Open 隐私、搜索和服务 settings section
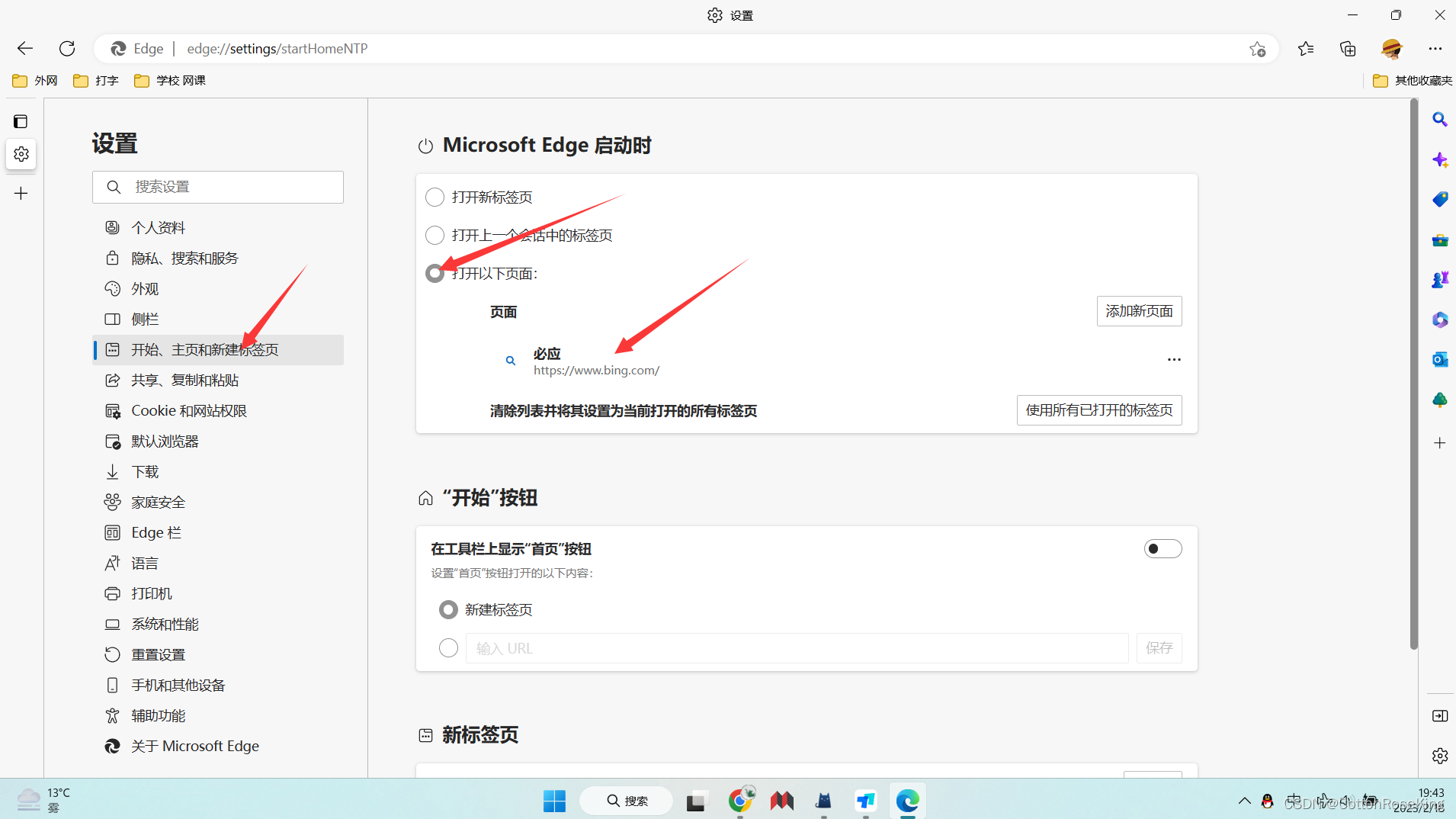The width and height of the screenshot is (1456, 819). pyautogui.click(x=218, y=259)
